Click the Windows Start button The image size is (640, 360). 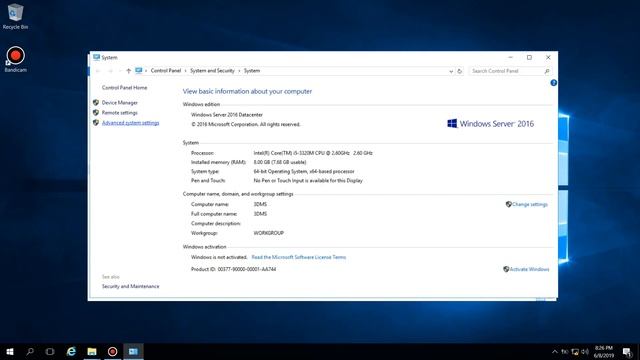tap(10, 351)
